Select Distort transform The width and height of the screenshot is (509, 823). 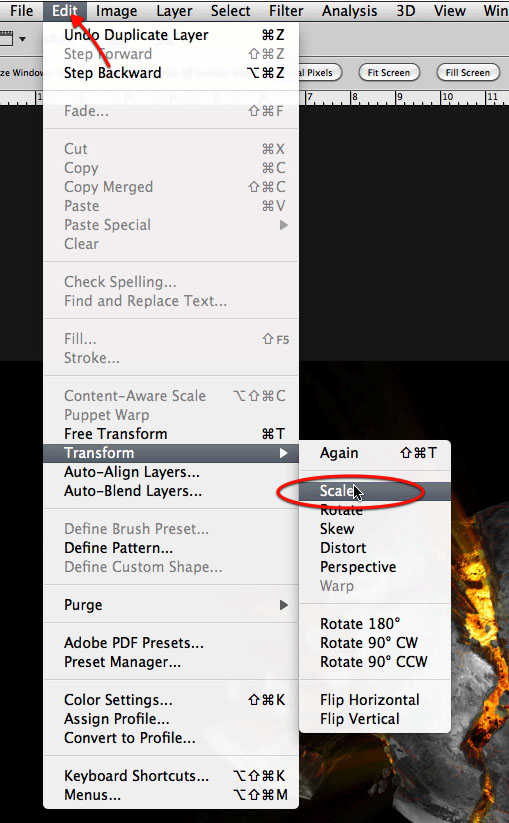click(x=375, y=547)
